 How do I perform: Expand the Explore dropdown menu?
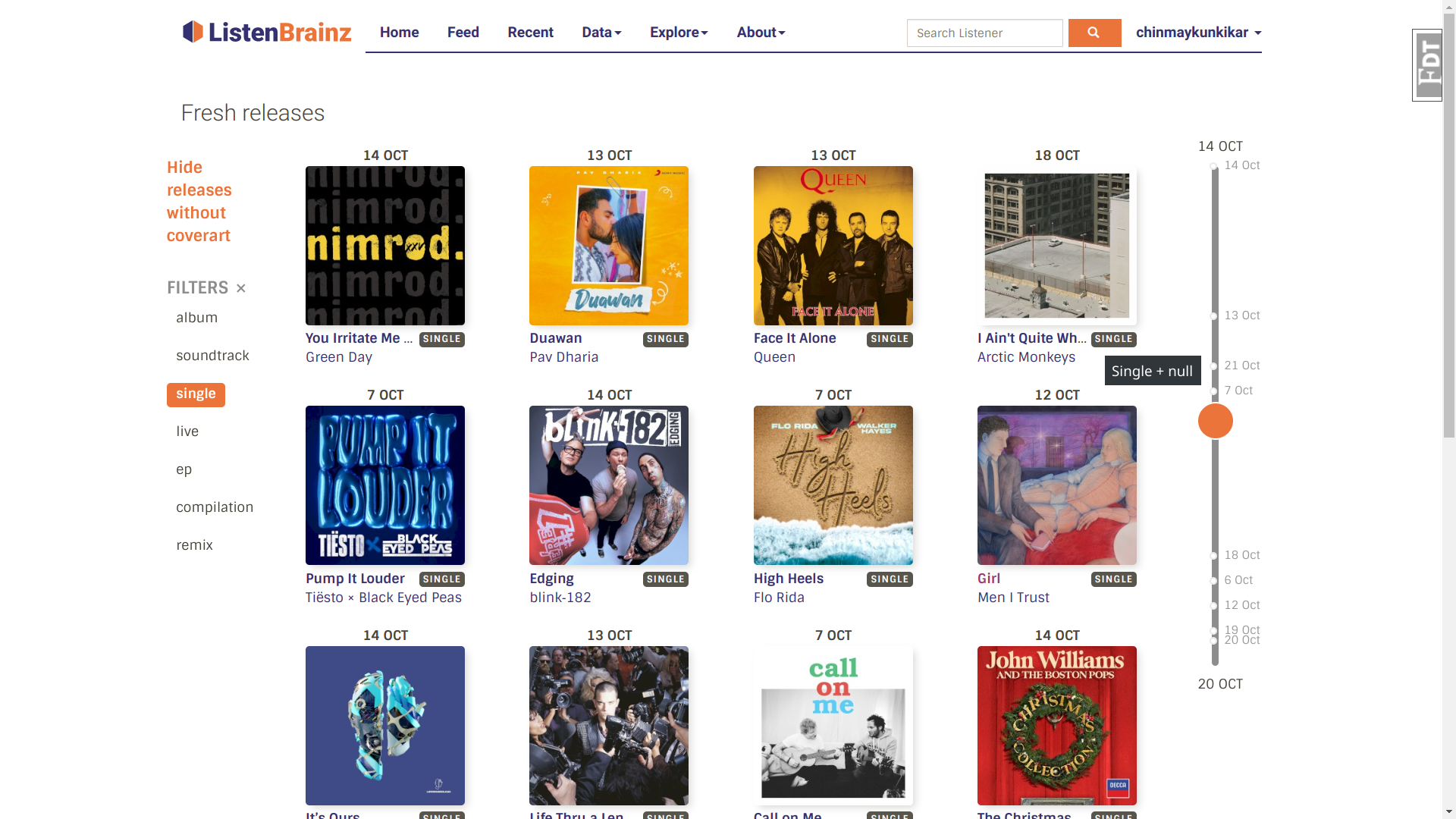(x=679, y=32)
